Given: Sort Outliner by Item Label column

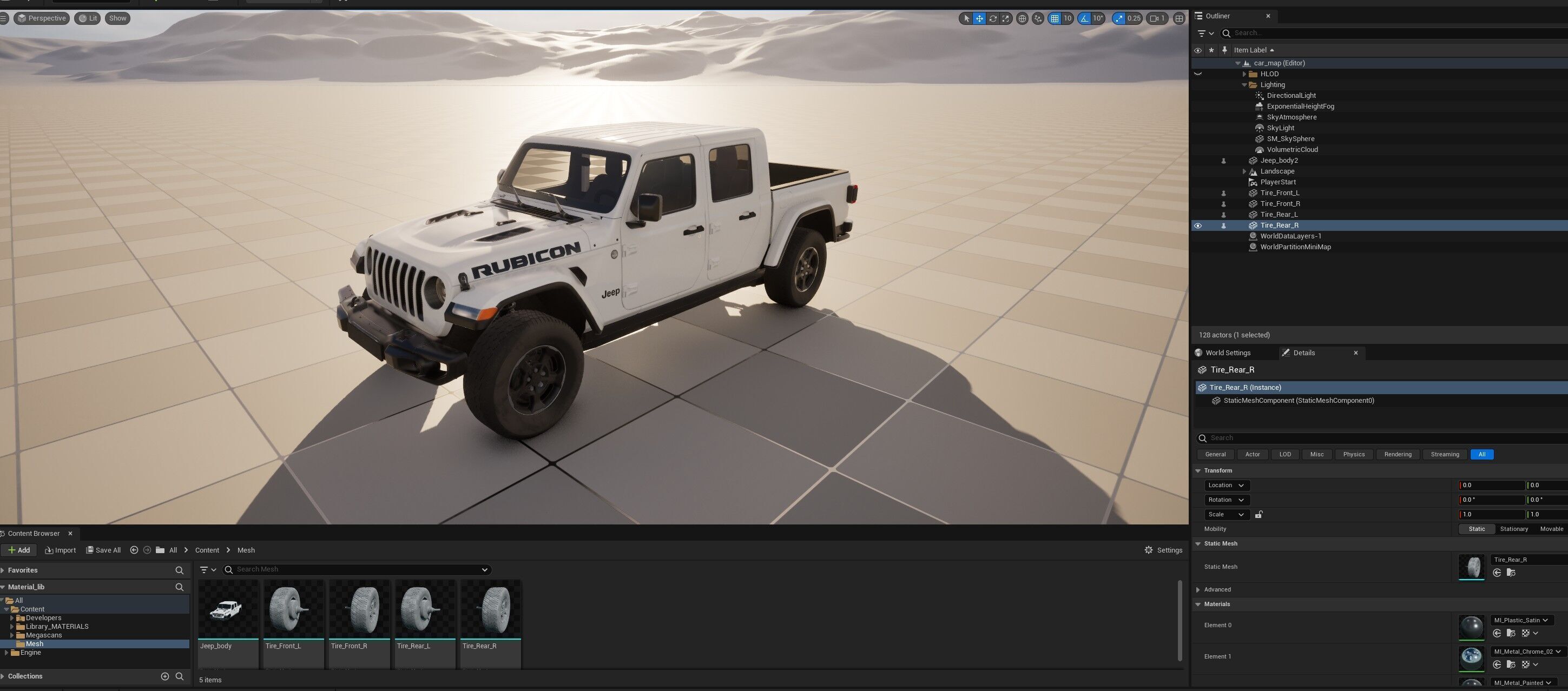Looking at the screenshot, I should [1254, 50].
